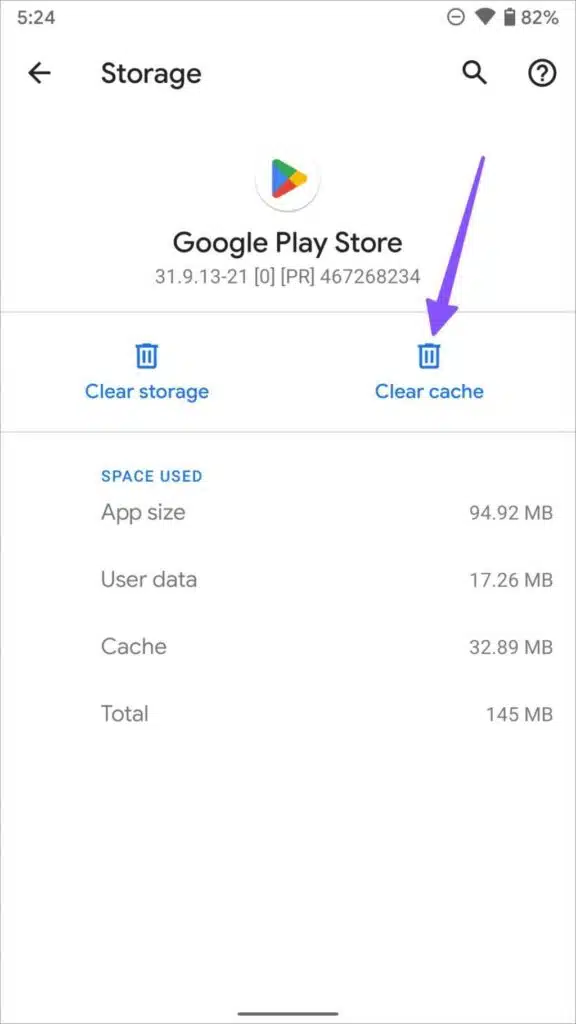The image size is (576, 1024).
Task: Tap the back arrow icon
Action: click(x=39, y=74)
